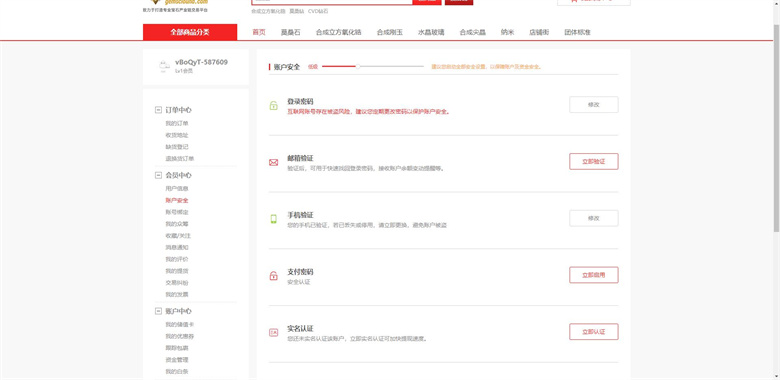This screenshot has width=780, height=380.
Task: Click the 登录密码 heading
Action: pos(300,101)
